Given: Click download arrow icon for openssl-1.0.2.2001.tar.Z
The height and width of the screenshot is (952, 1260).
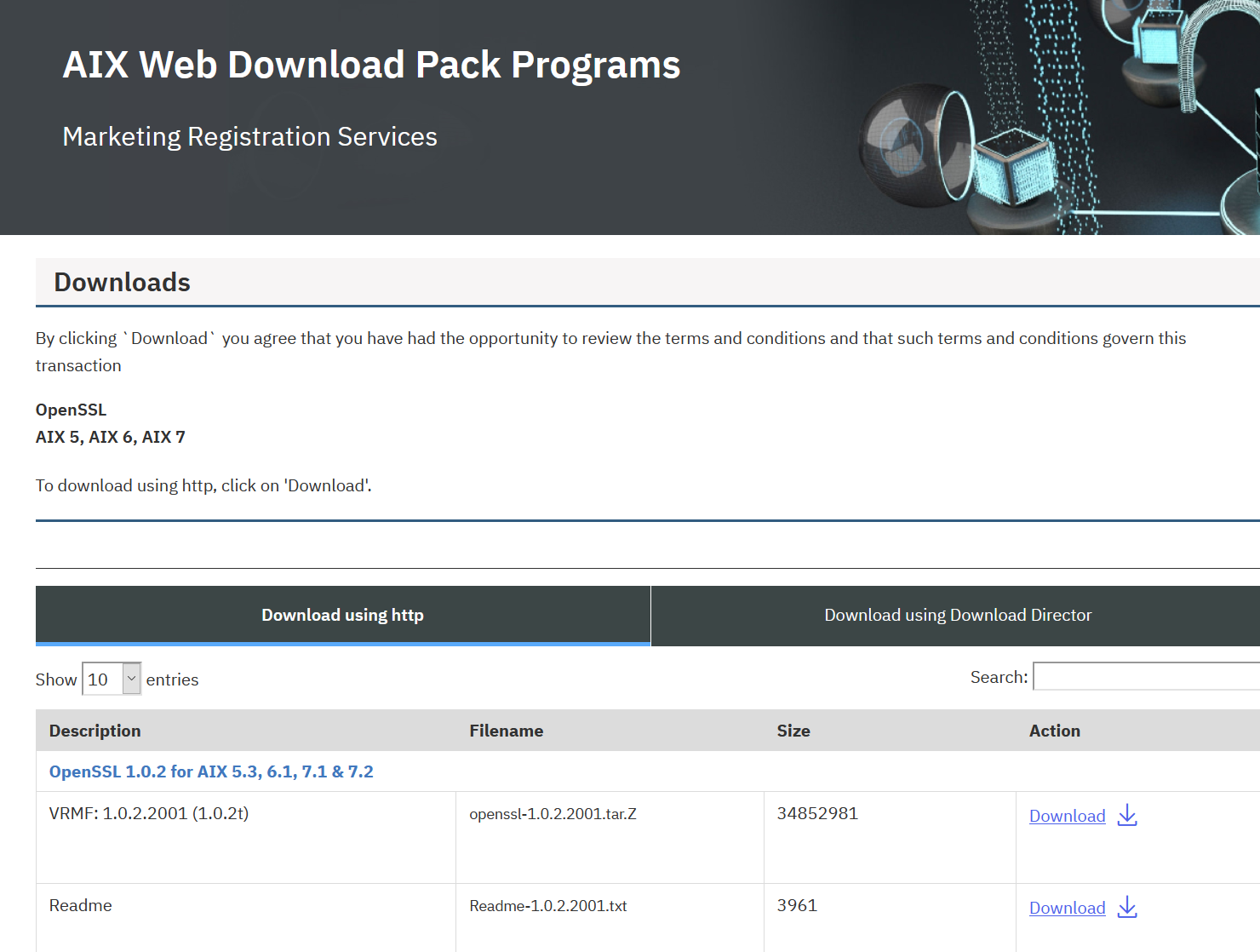Looking at the screenshot, I should pos(1127,815).
